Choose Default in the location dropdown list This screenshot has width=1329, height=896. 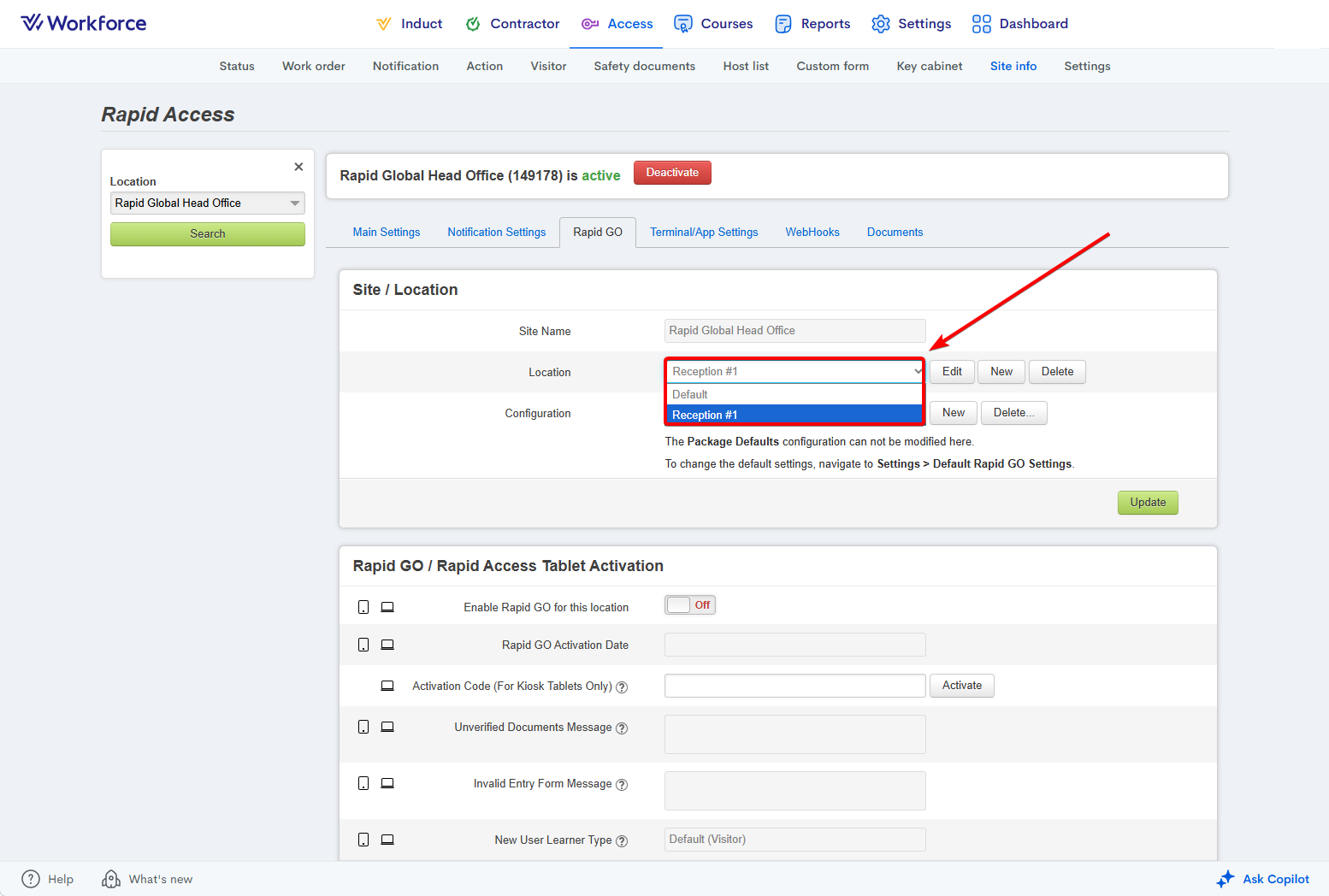click(x=795, y=394)
